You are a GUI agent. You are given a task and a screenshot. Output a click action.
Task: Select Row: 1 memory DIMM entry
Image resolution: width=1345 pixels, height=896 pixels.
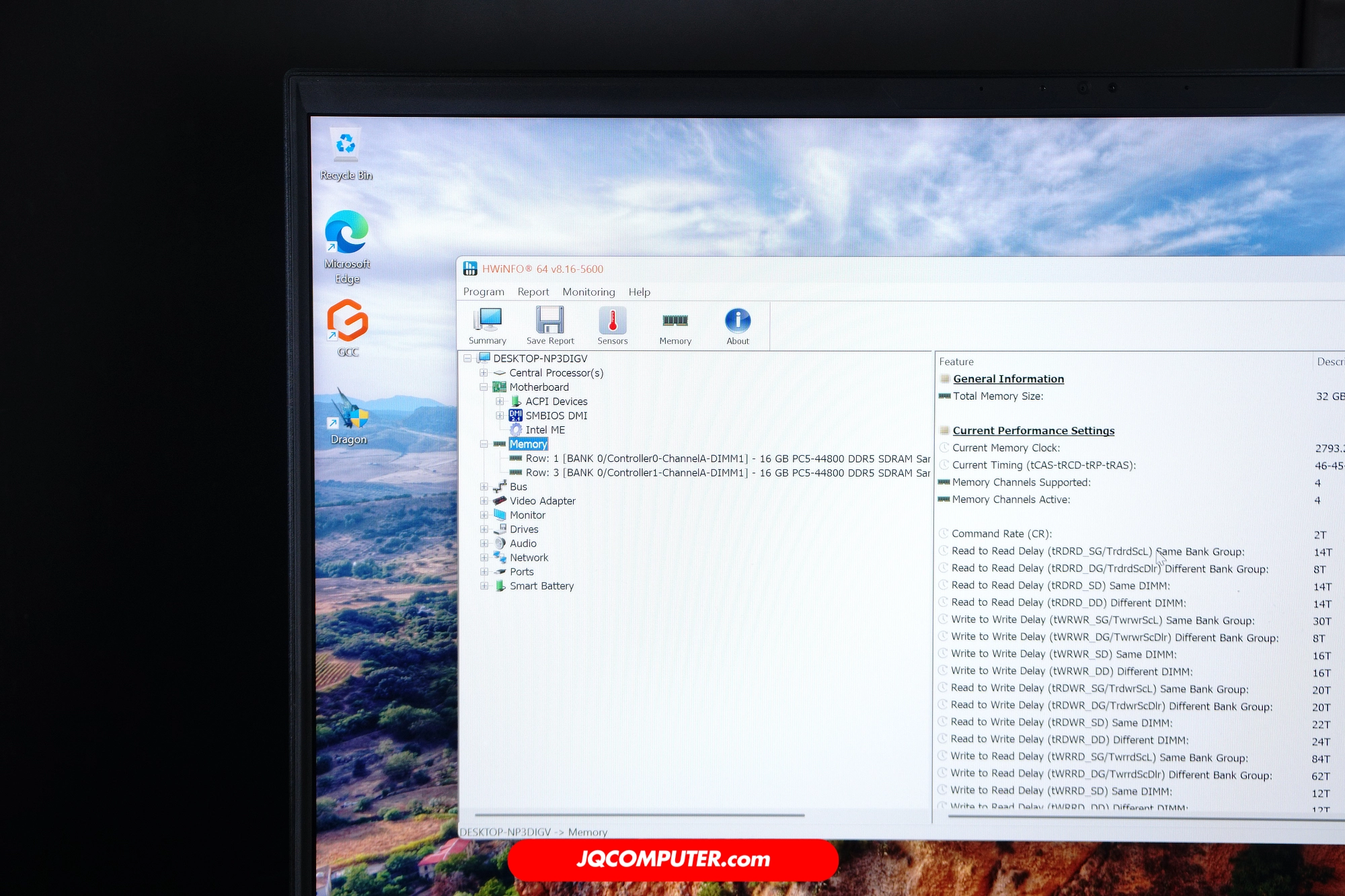(x=720, y=458)
